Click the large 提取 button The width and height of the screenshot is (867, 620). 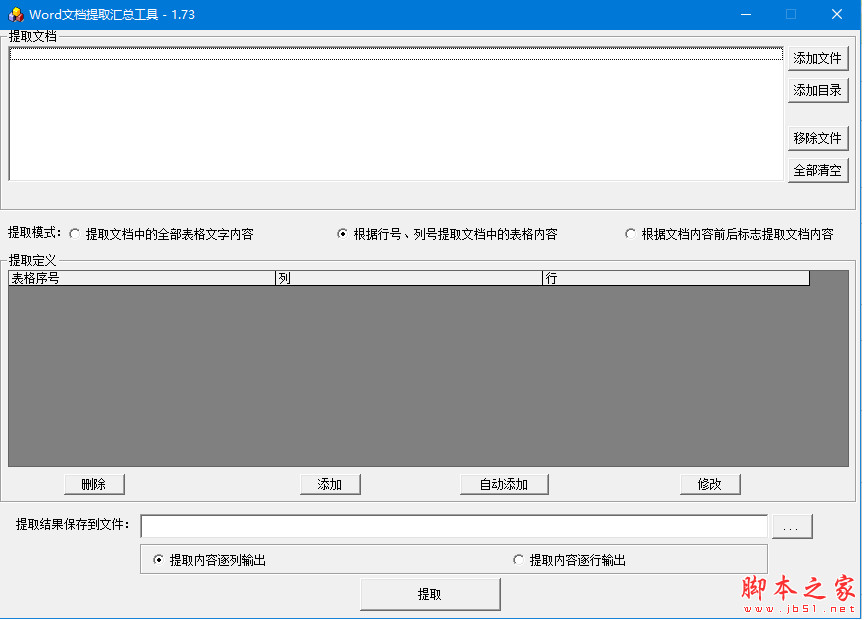click(430, 594)
